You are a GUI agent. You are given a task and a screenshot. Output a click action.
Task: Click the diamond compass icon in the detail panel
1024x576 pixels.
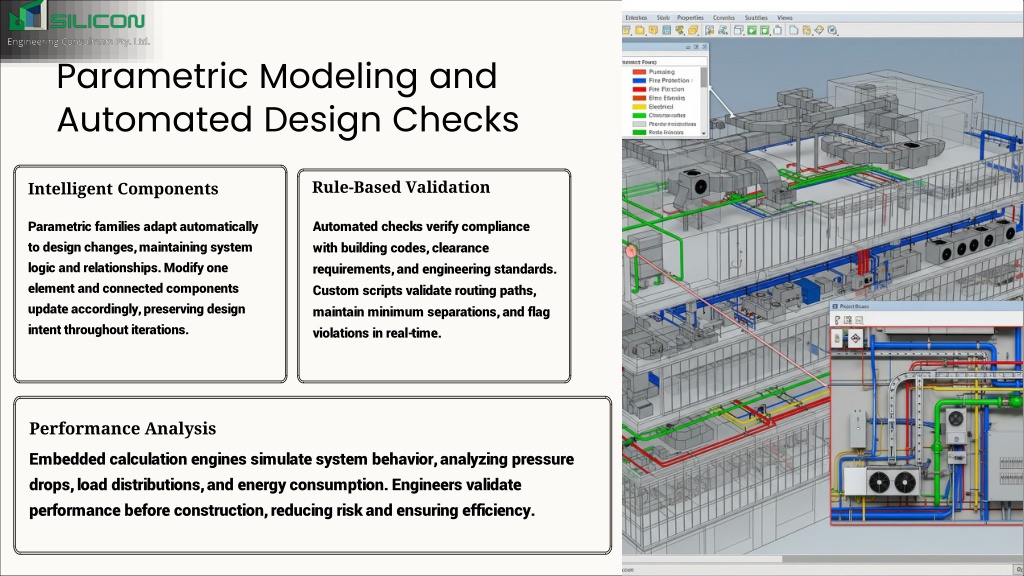[855, 338]
